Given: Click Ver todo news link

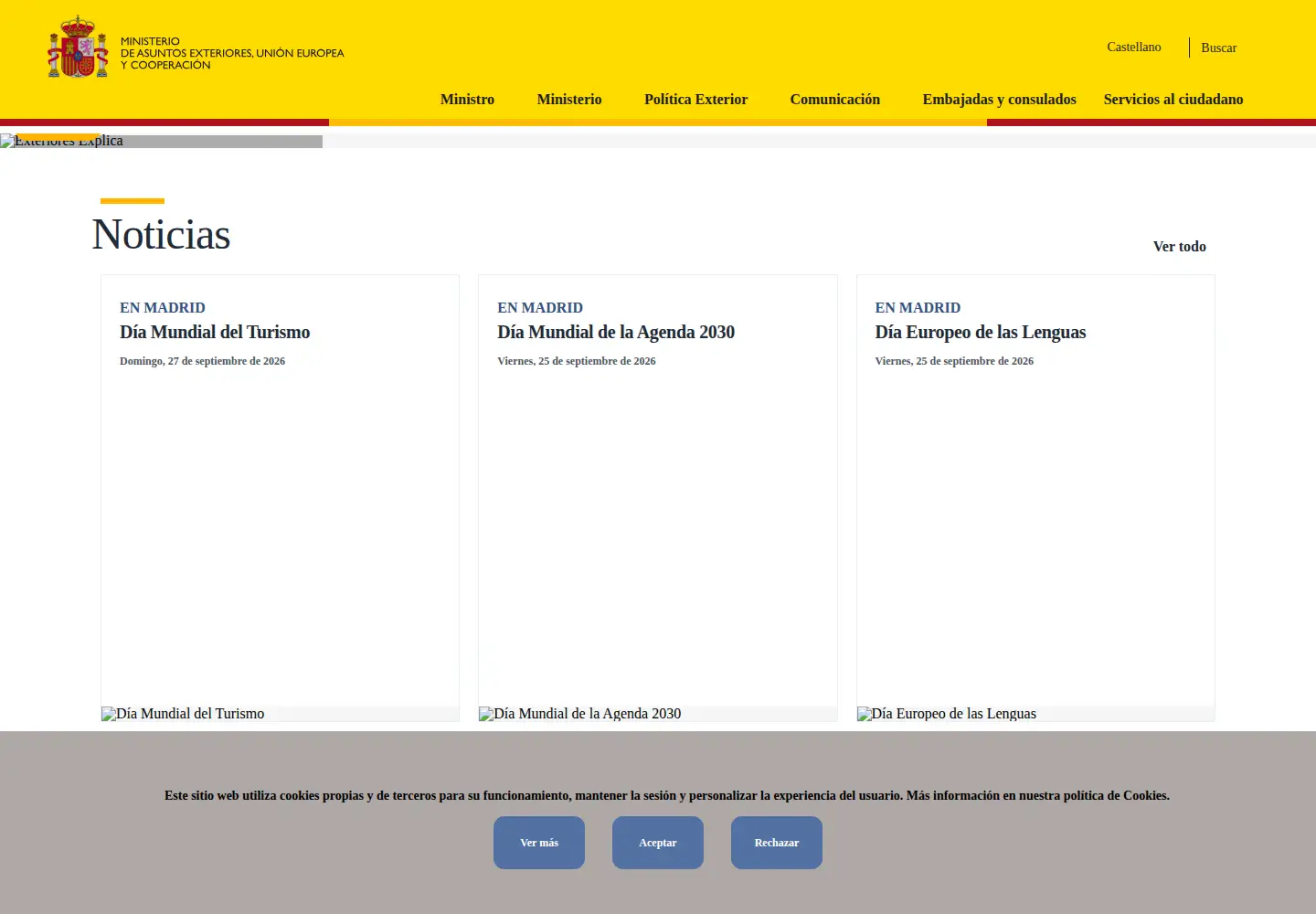Looking at the screenshot, I should 1180,247.
